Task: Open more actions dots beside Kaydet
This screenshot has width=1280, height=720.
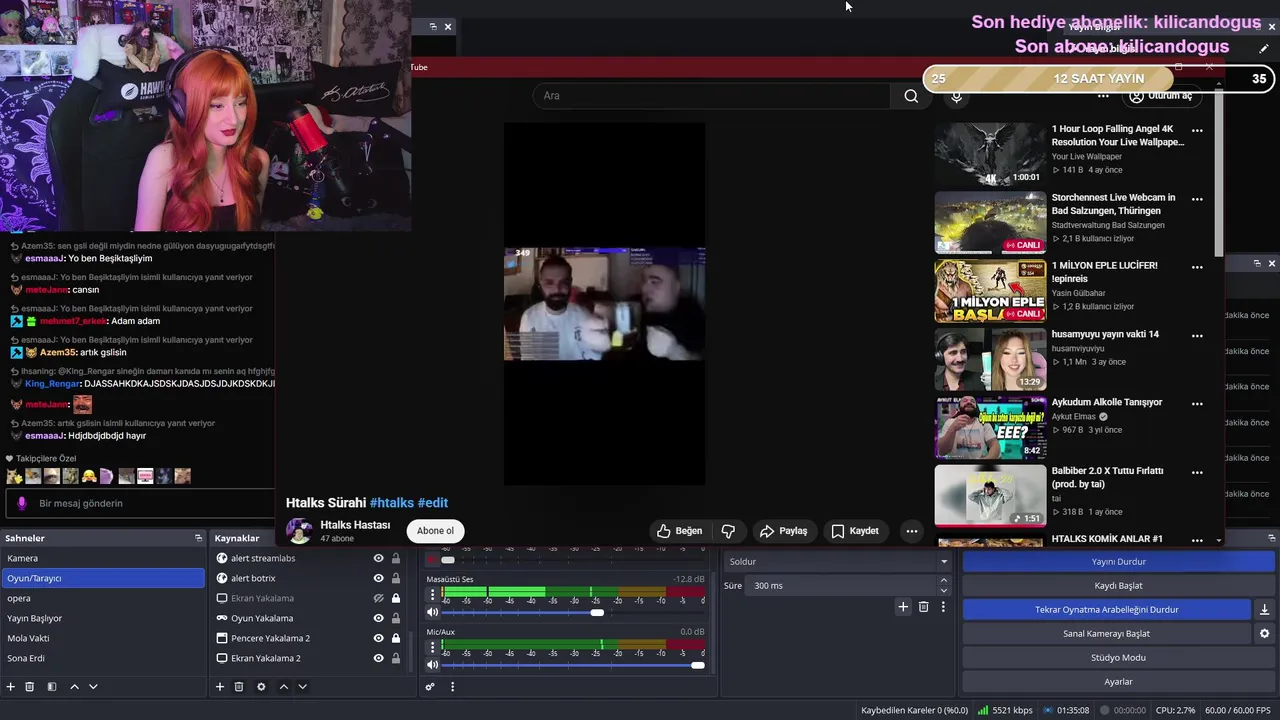Action: pos(911,531)
